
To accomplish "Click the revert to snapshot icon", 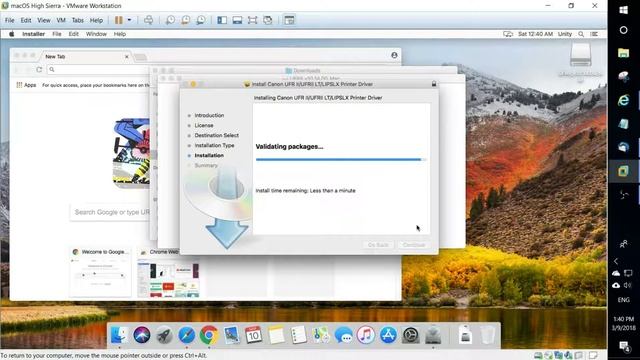I will point(185,20).
